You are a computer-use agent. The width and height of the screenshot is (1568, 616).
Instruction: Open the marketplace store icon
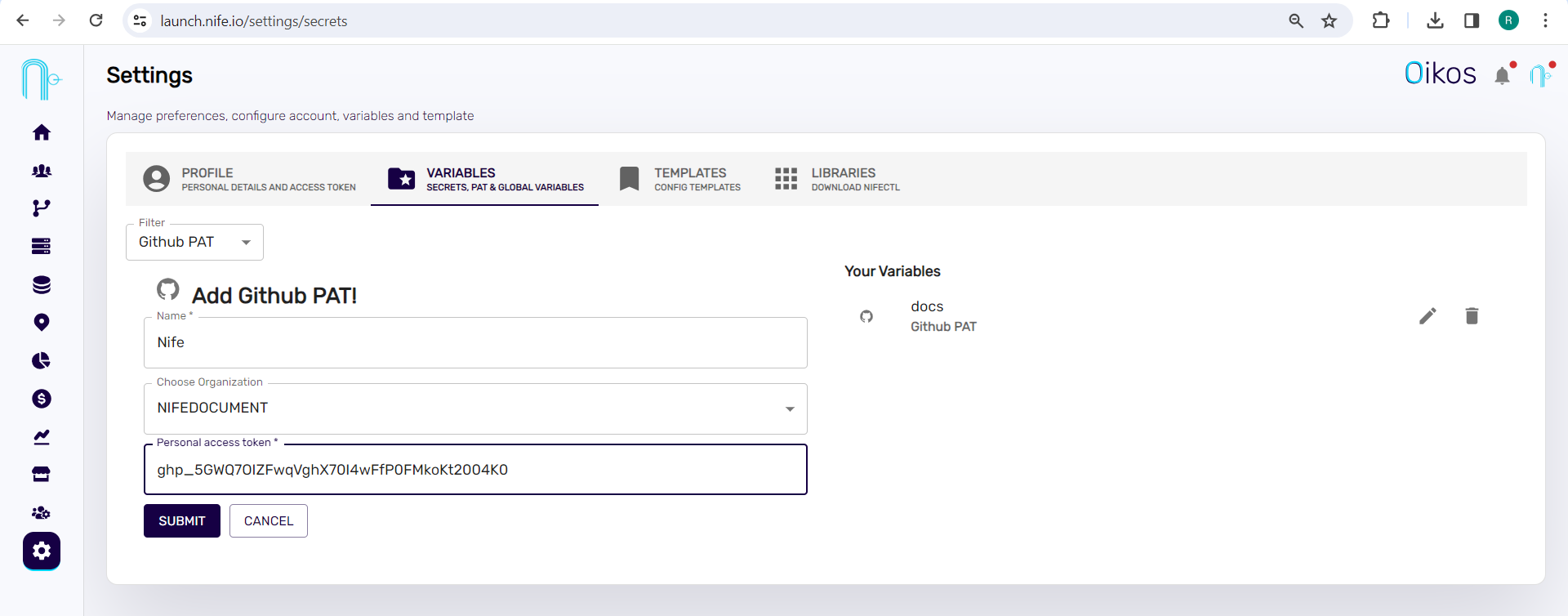point(42,475)
